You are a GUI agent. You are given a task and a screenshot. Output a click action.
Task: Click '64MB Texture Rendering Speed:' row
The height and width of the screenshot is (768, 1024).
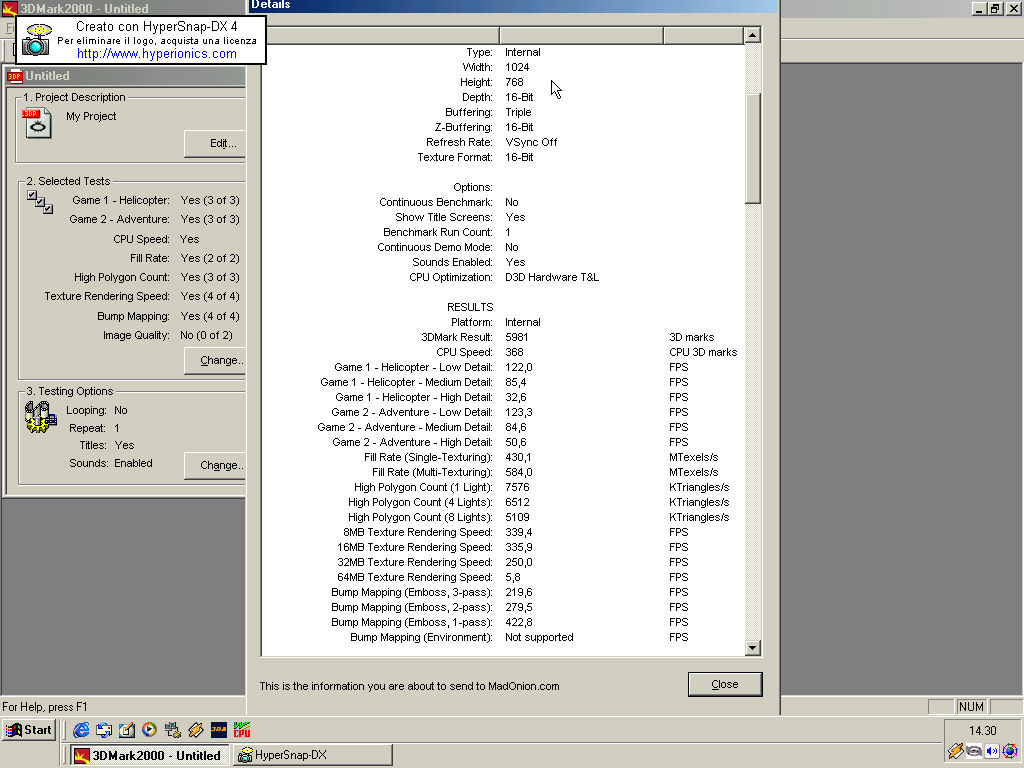(x=502, y=577)
